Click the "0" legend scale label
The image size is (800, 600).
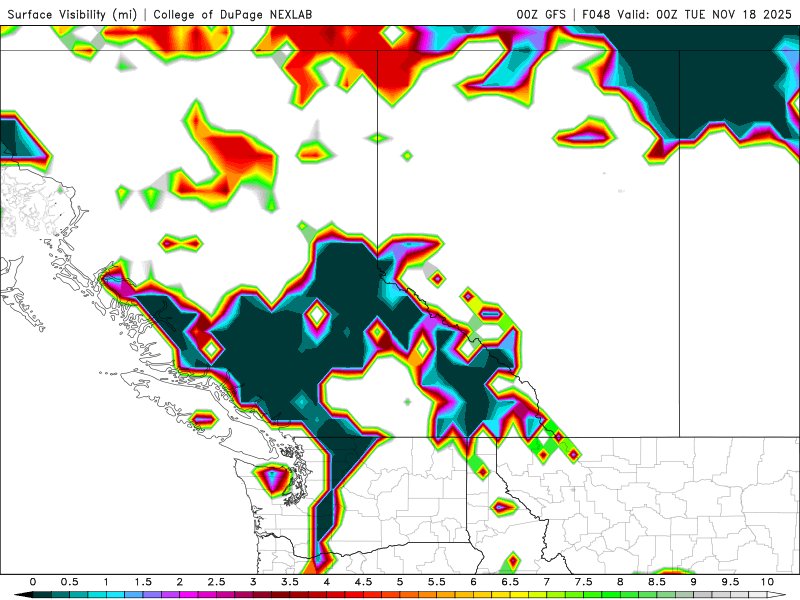pos(33,582)
